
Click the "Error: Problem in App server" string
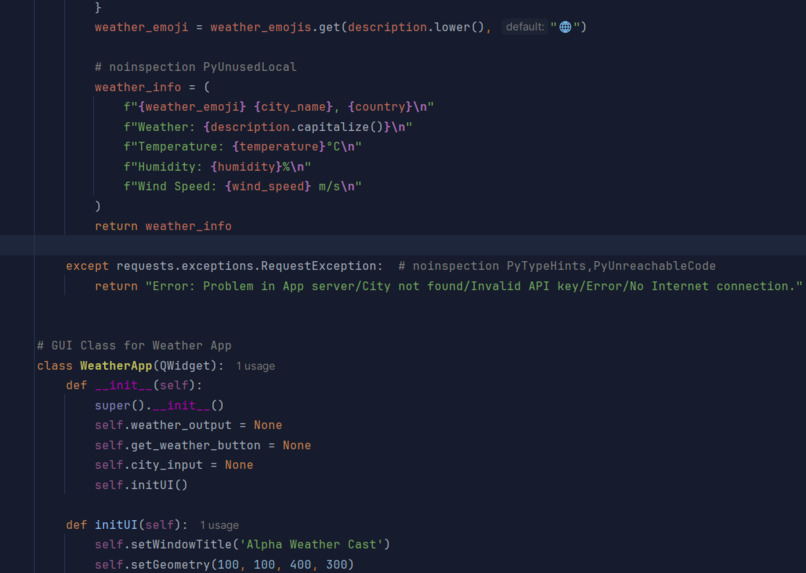[473, 286]
